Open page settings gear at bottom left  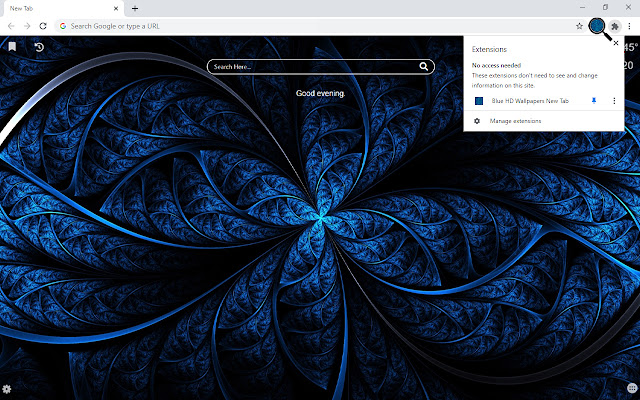pyautogui.click(x=7, y=389)
